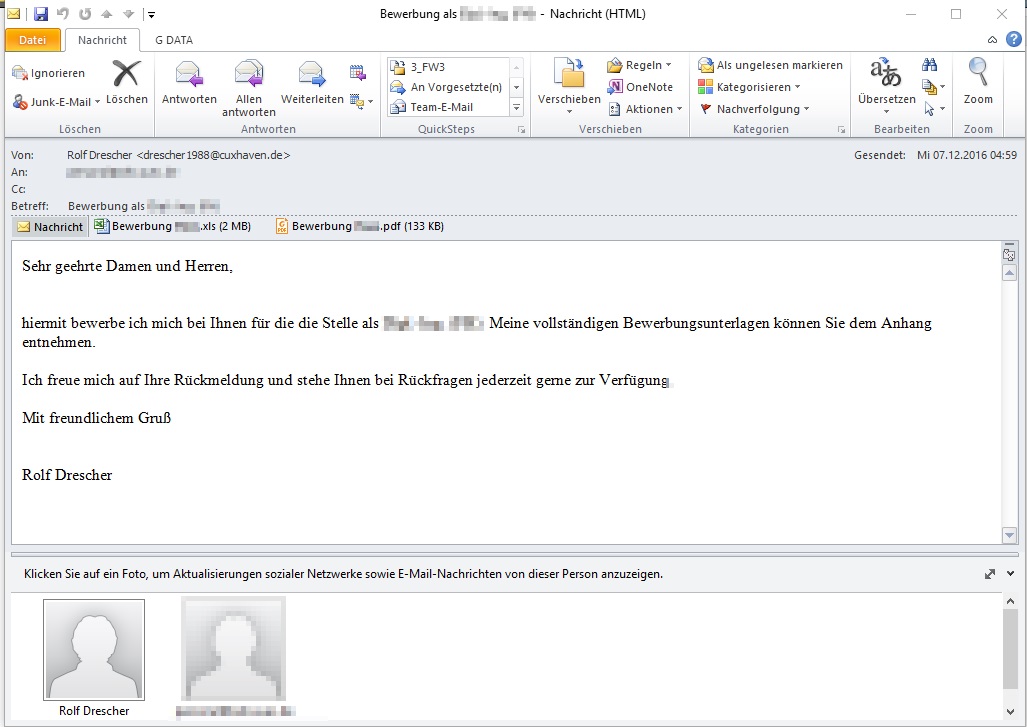Click the save icon in title bar

[41, 14]
